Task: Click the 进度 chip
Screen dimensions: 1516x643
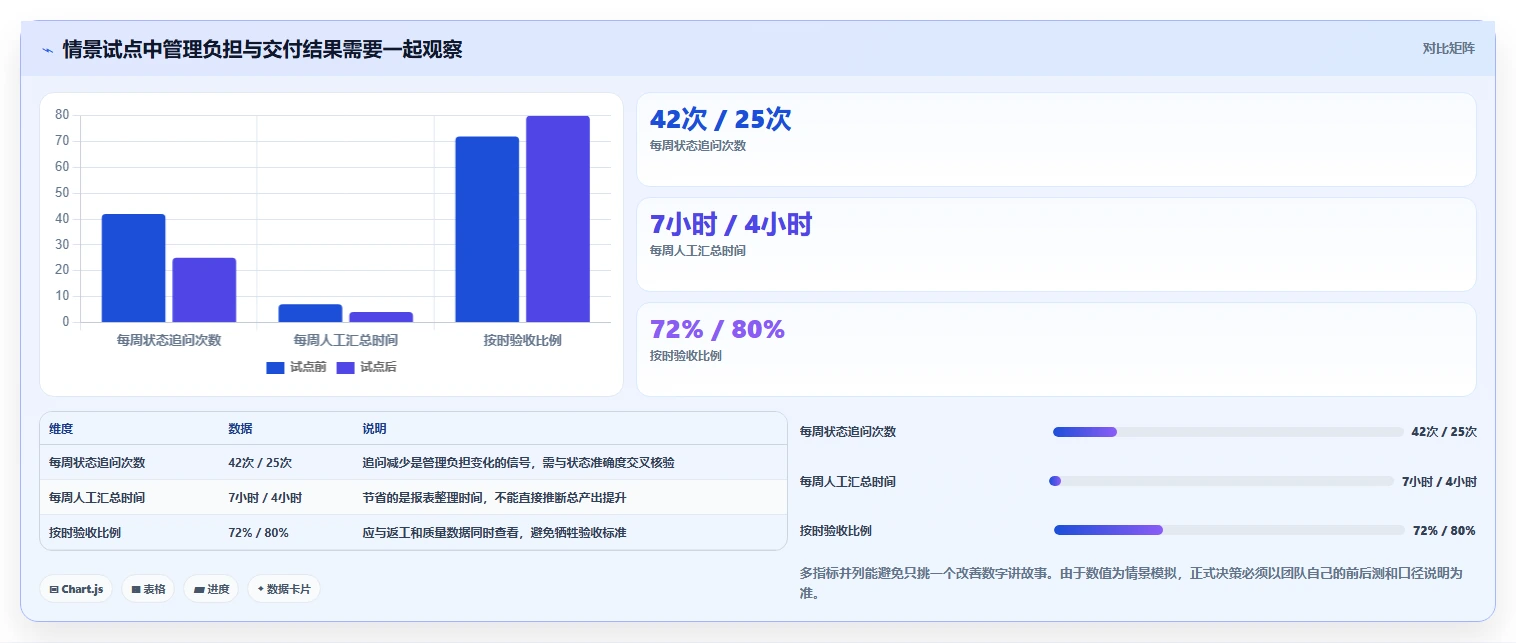Action: point(211,589)
